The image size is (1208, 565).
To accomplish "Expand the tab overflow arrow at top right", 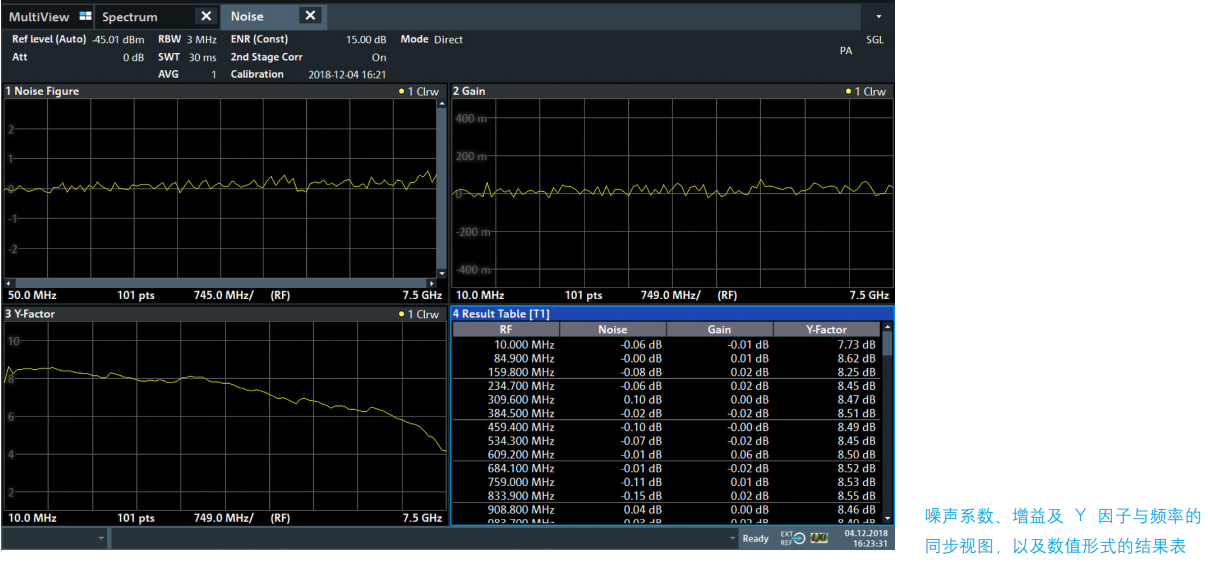I will [879, 17].
